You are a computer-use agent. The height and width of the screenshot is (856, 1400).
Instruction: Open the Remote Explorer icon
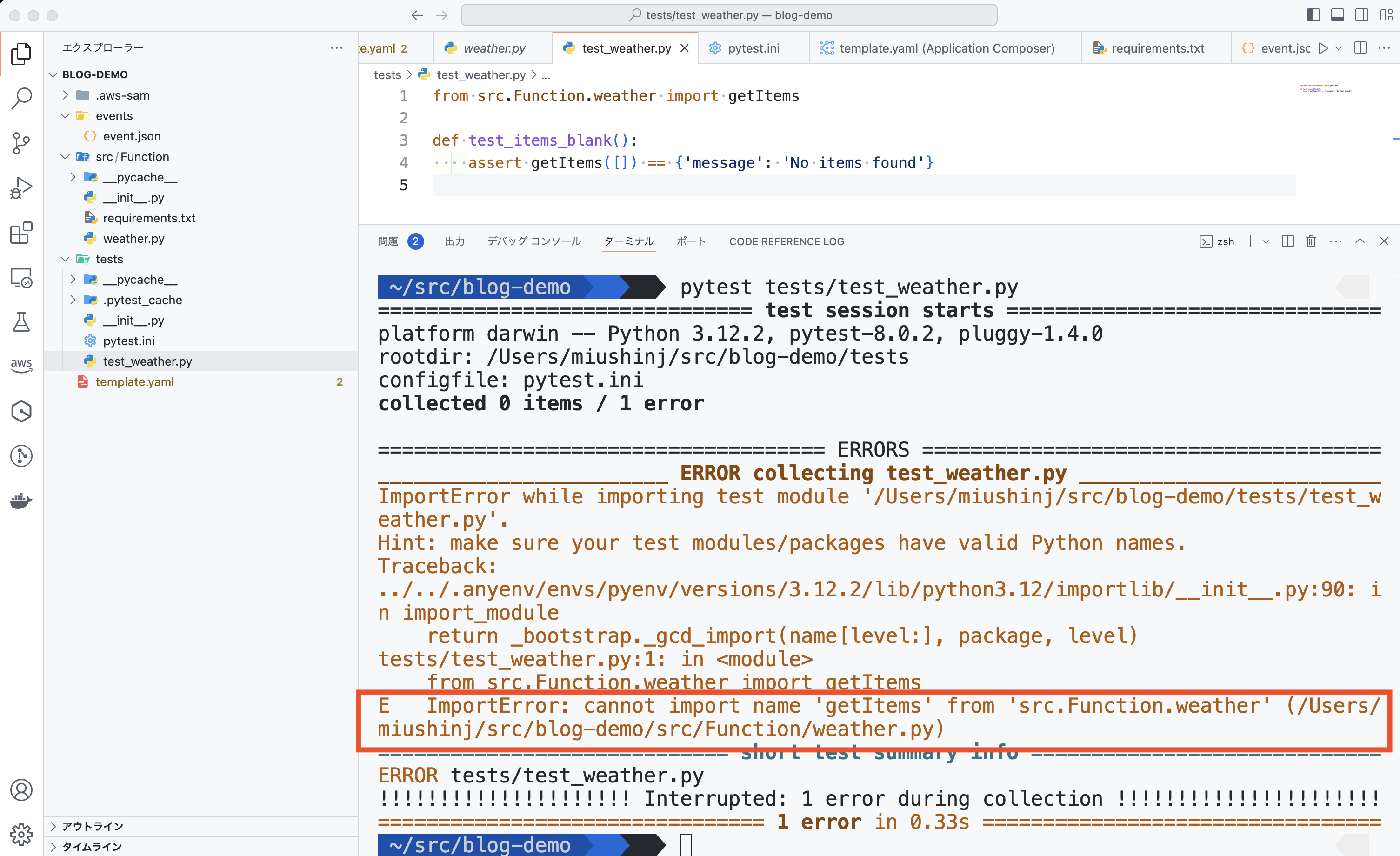tap(21, 277)
